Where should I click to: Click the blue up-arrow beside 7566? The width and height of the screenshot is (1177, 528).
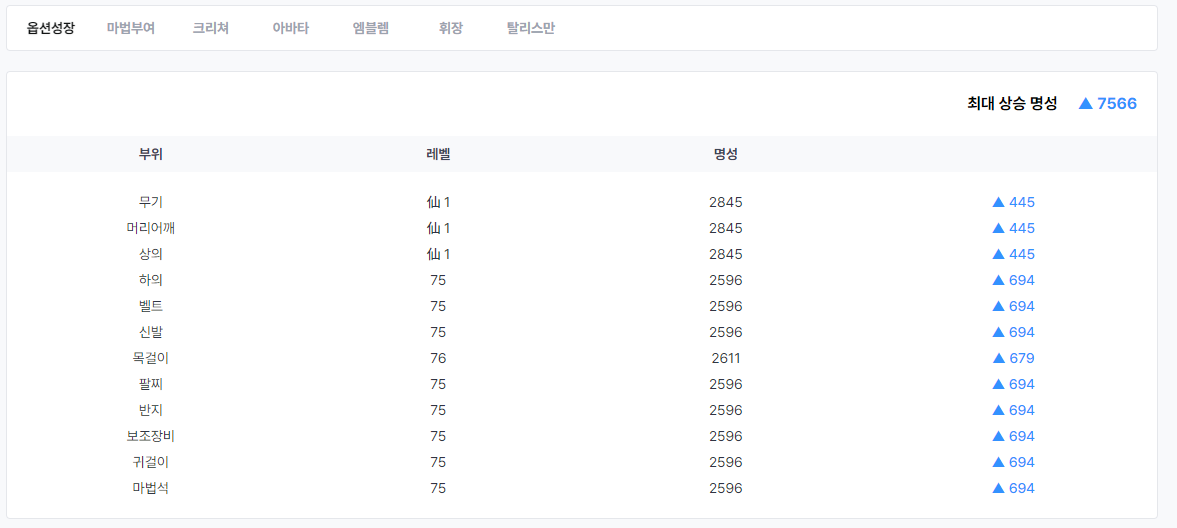(x=1085, y=103)
